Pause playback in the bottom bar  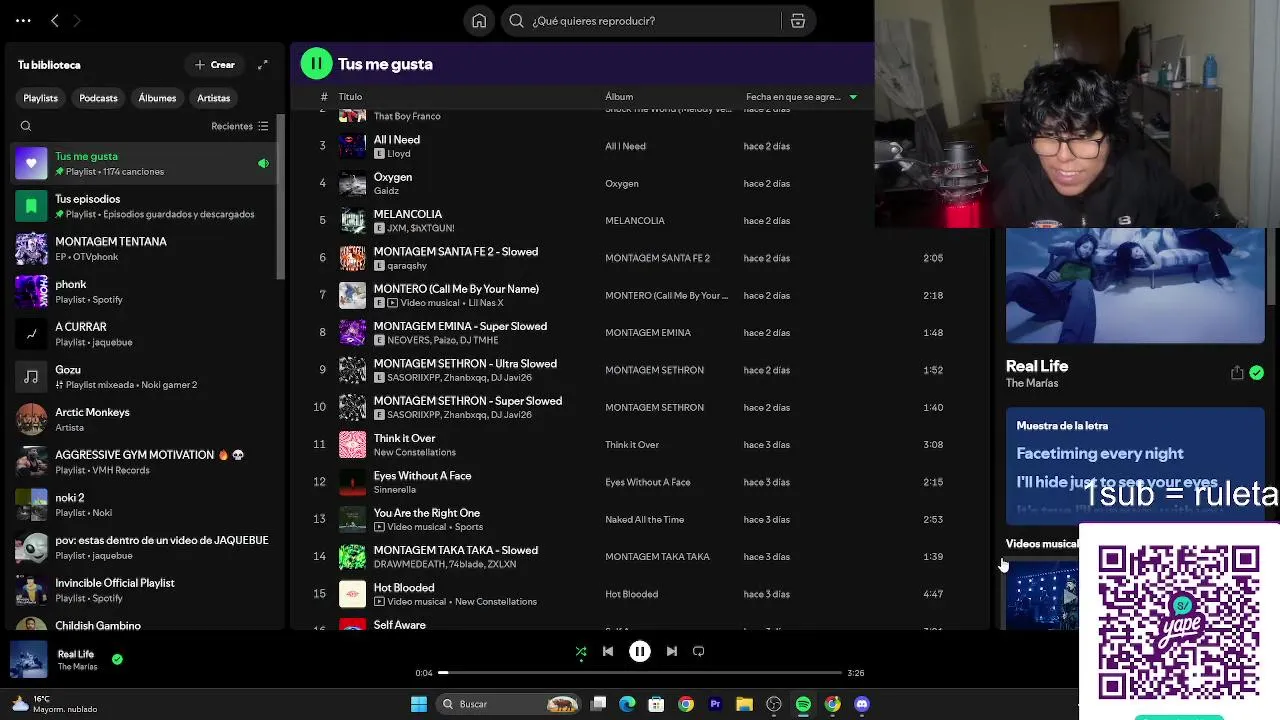point(640,651)
